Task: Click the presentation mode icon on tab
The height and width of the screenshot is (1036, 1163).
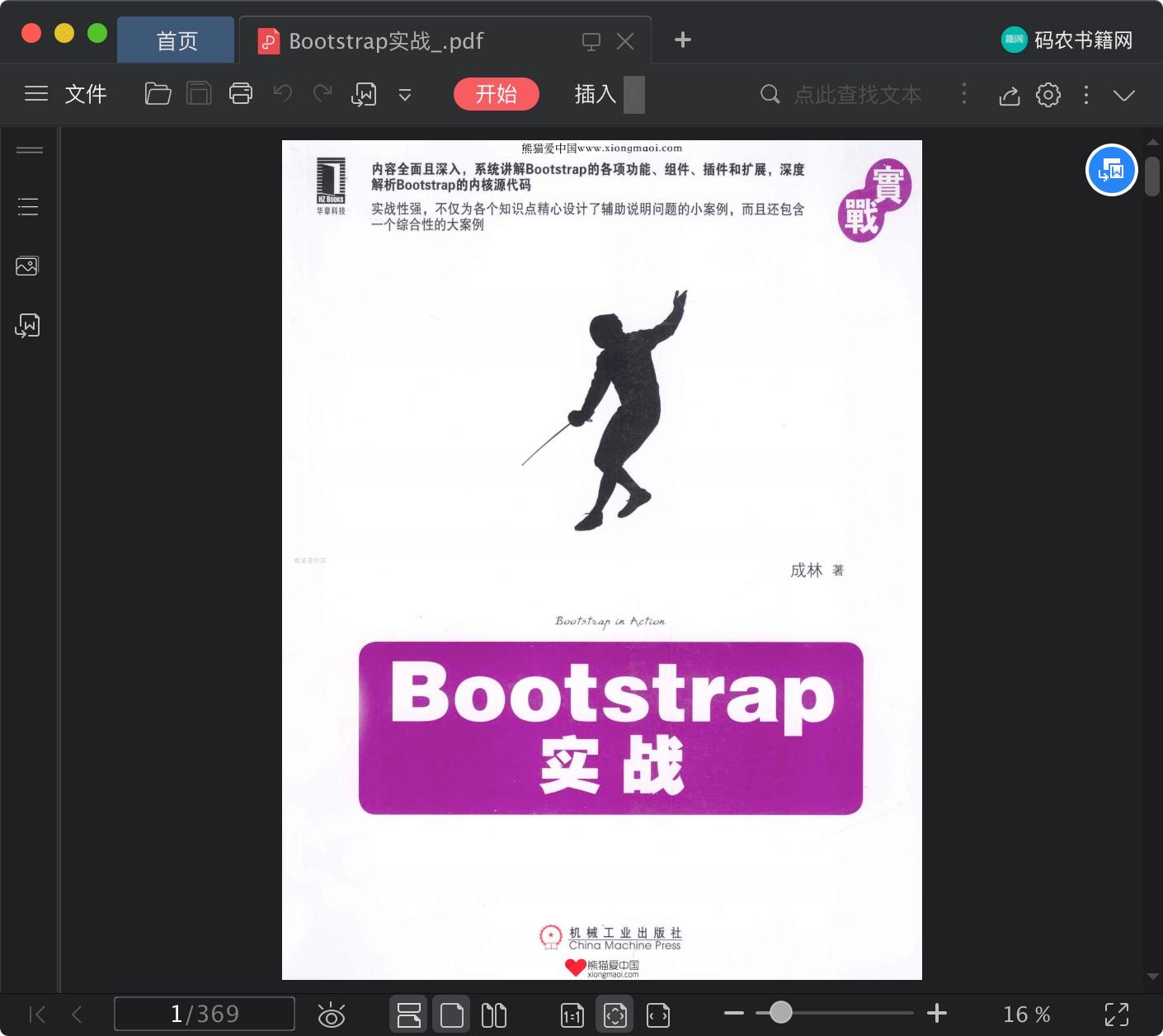Action: click(x=591, y=41)
